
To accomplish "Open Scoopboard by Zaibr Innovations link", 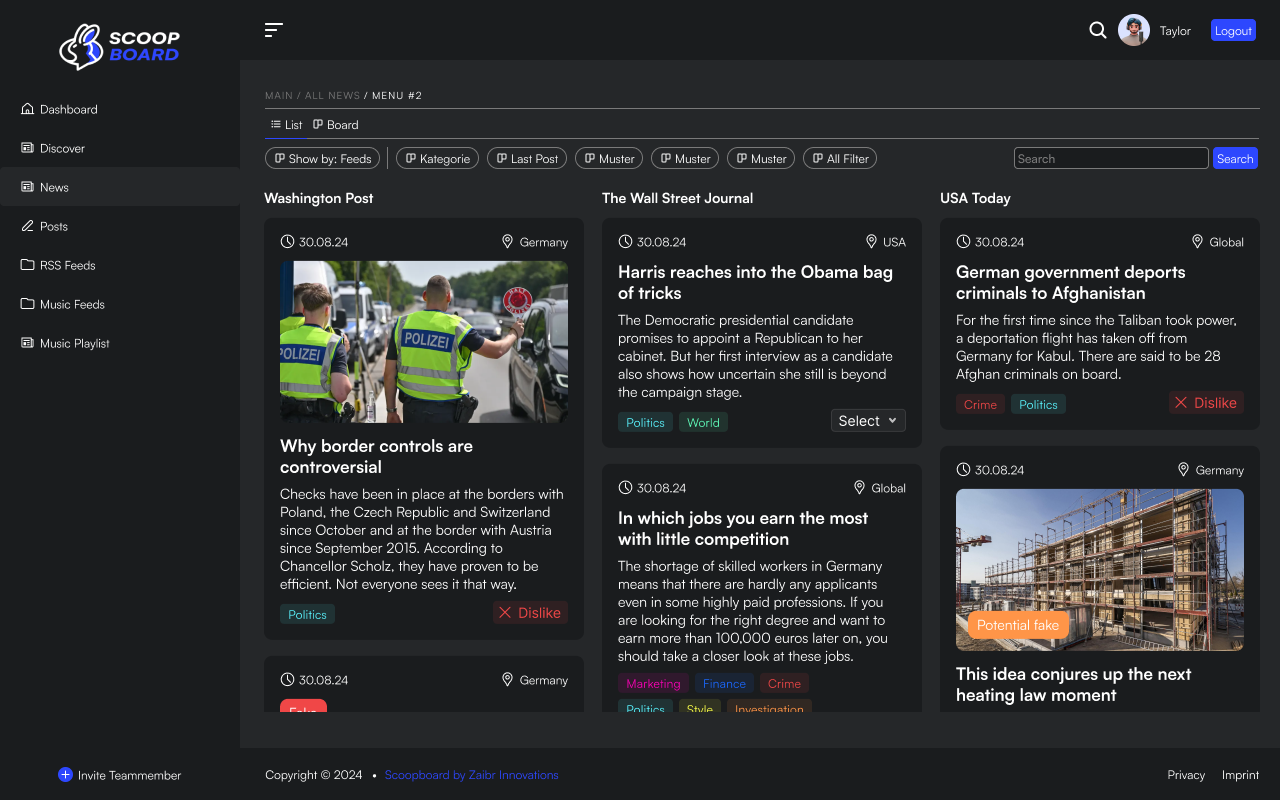I will pos(471,775).
